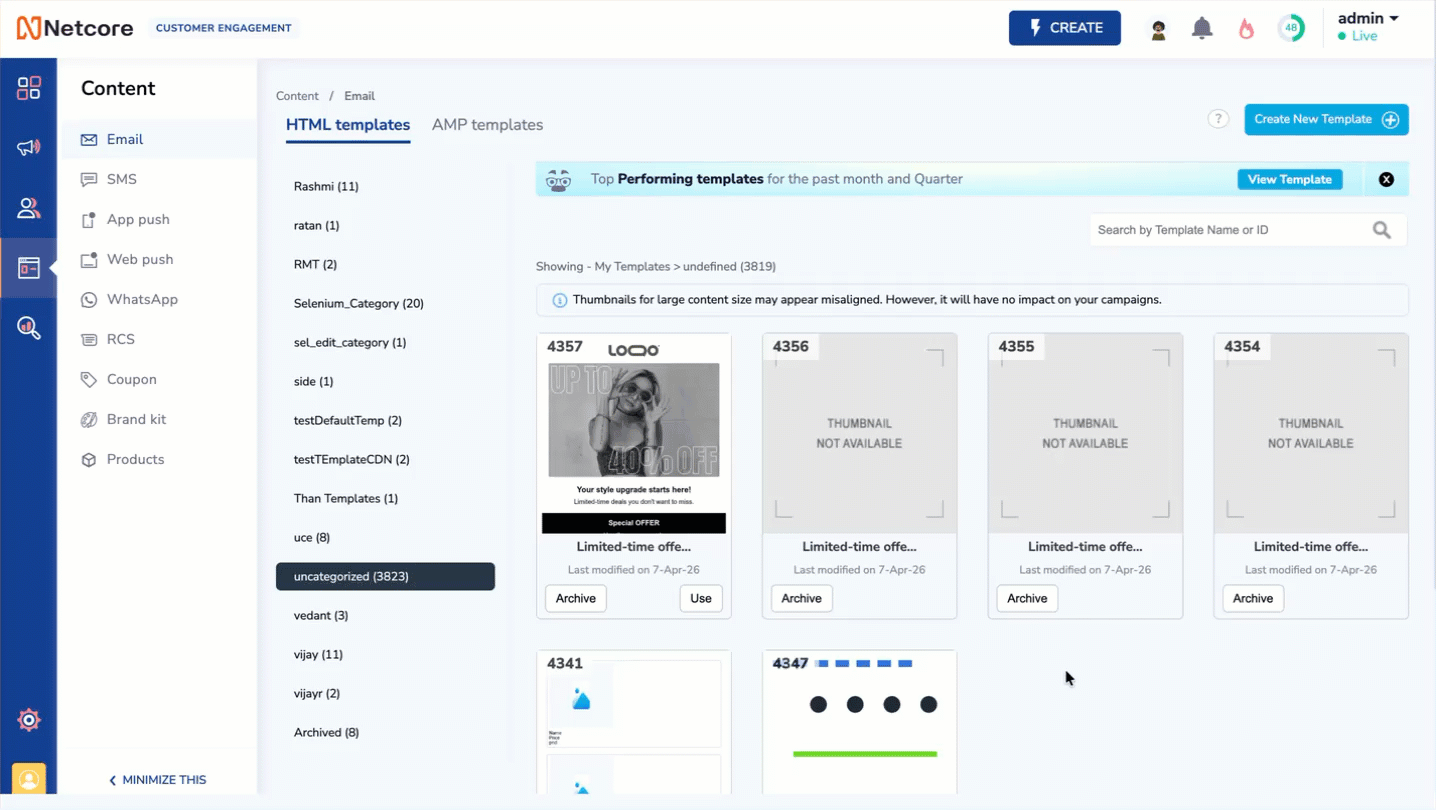Open the dashboard grid icon in sidebar
Viewport: 1436px width, 810px height.
(29, 88)
